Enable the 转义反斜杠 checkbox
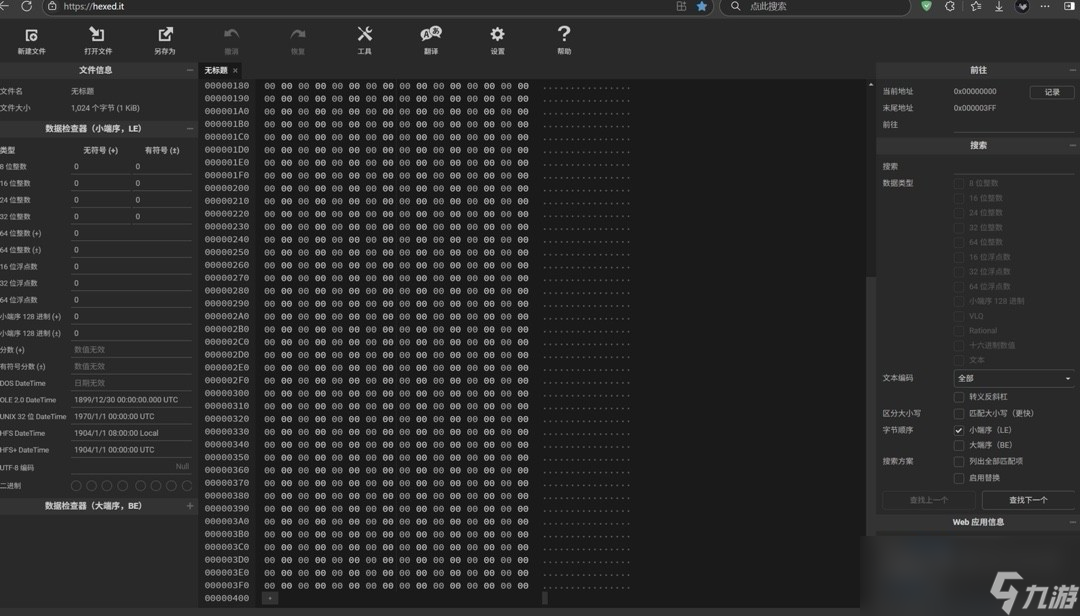This screenshot has width=1080, height=616. coord(959,397)
